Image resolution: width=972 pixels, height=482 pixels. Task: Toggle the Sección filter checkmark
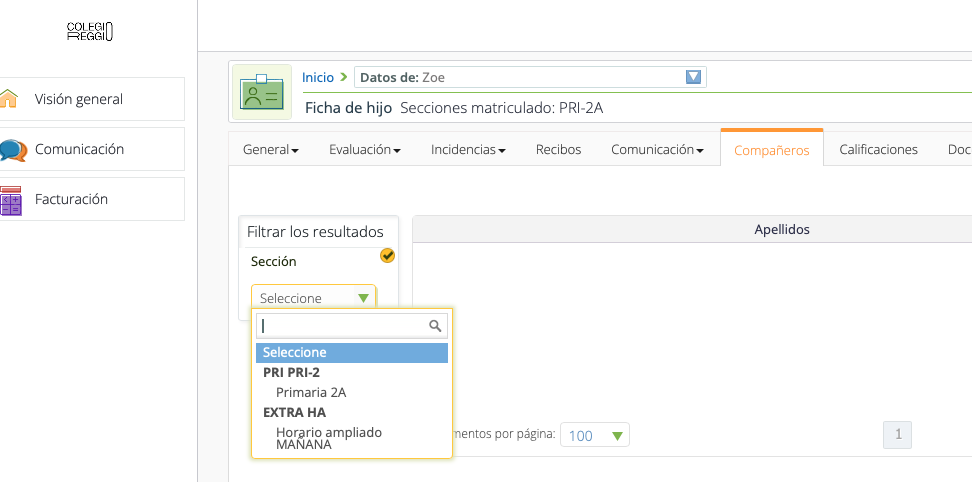(x=387, y=256)
